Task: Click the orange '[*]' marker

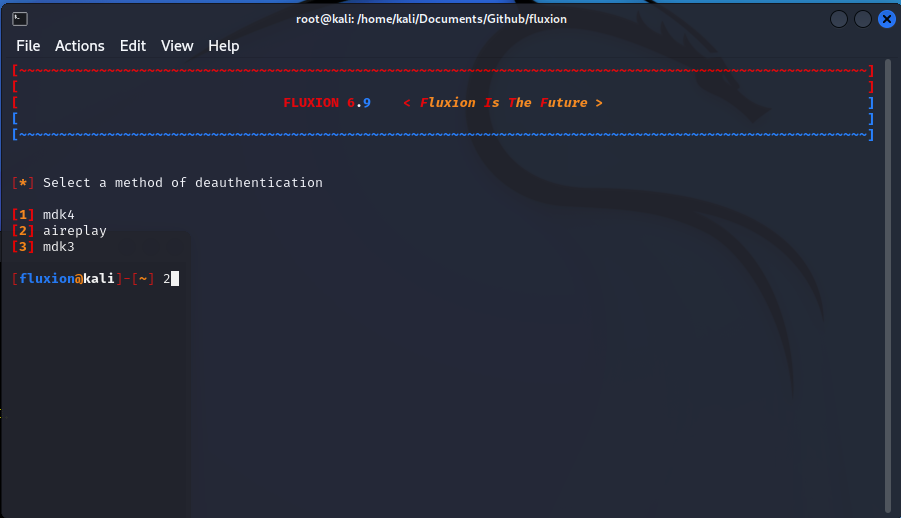Action: (23, 183)
